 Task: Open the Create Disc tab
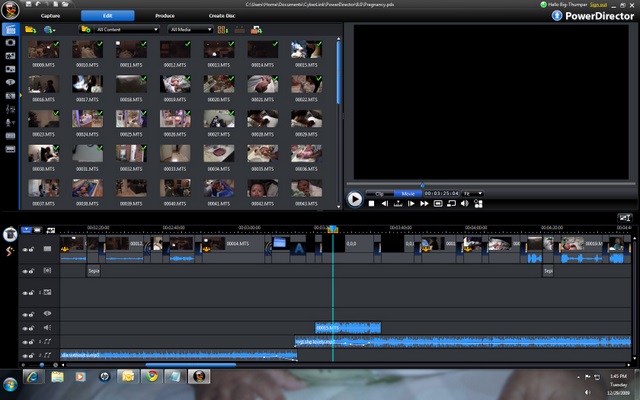pyautogui.click(x=222, y=16)
